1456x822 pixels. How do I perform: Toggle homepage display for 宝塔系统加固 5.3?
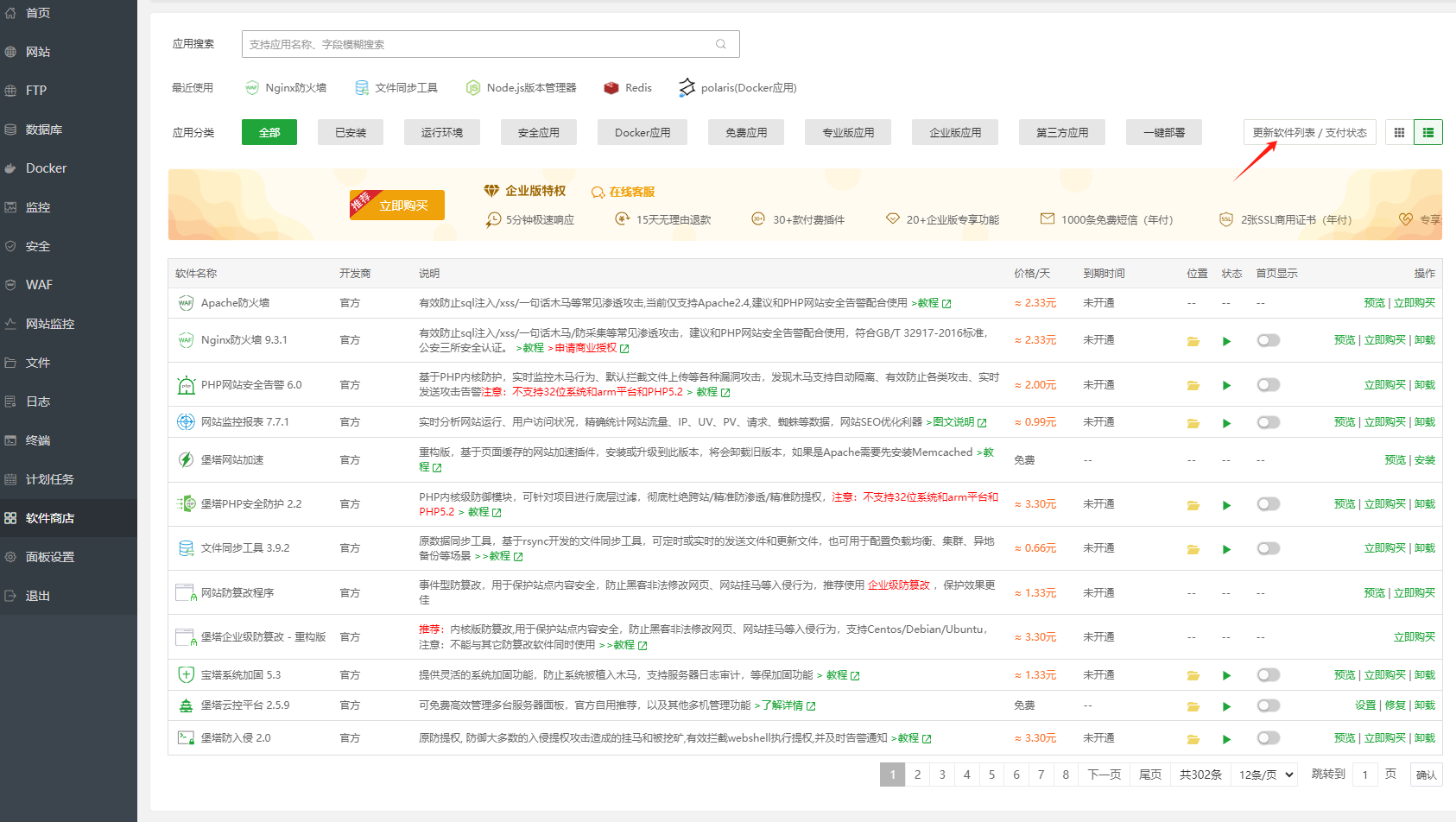(1268, 675)
